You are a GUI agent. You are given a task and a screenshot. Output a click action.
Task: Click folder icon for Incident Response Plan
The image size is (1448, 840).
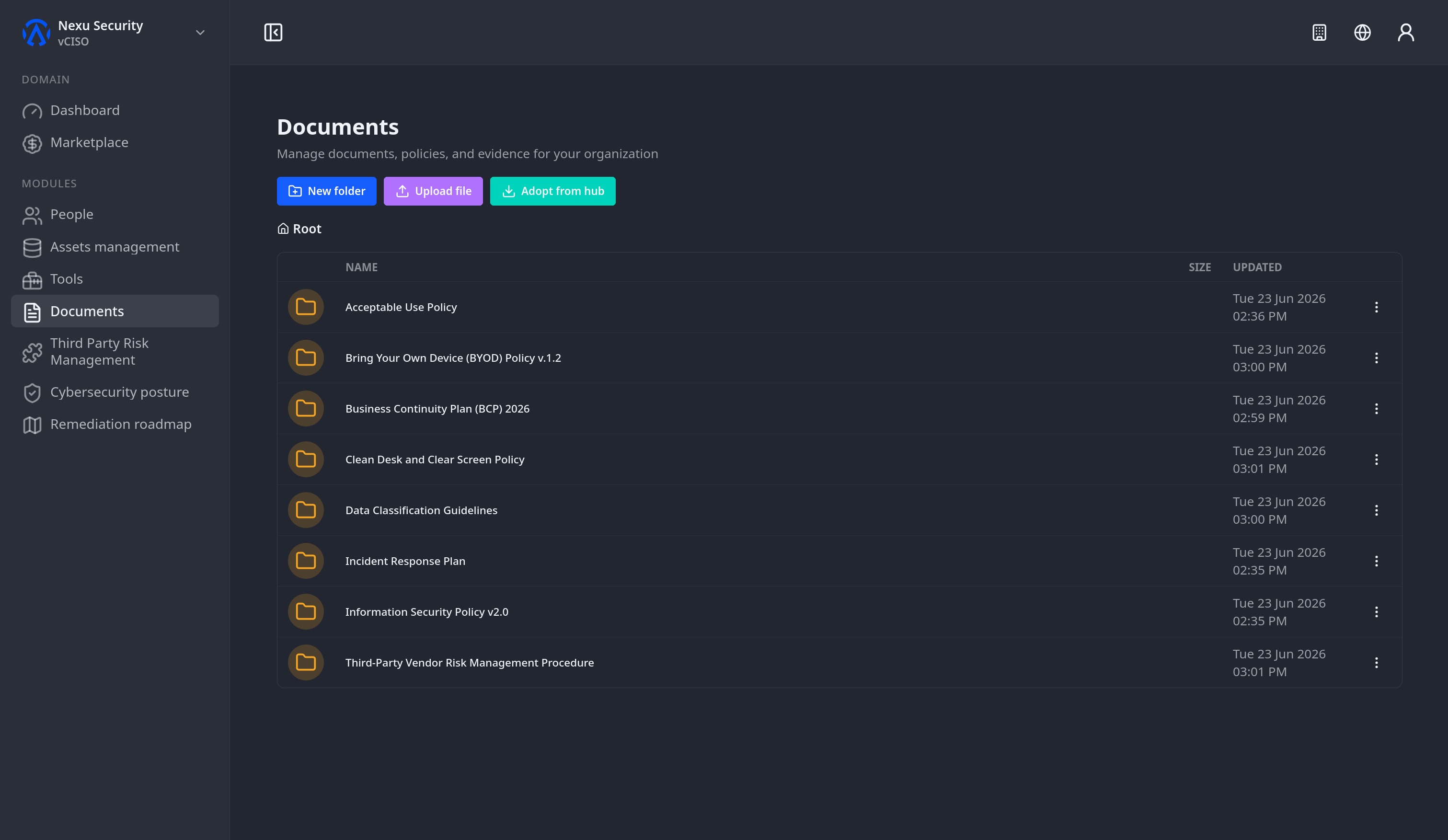[306, 561]
